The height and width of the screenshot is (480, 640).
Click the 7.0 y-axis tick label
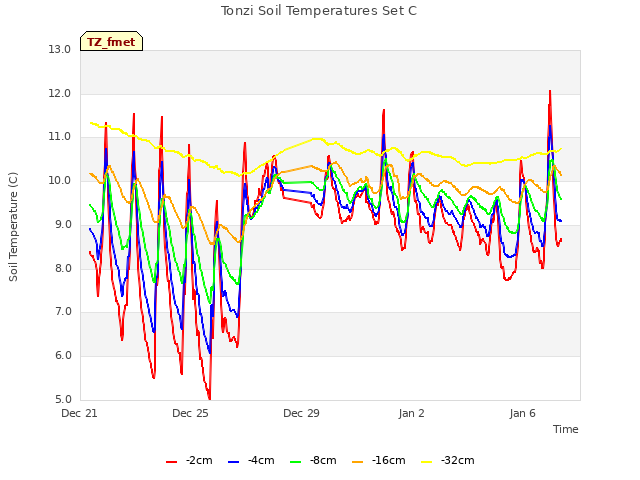point(63,312)
